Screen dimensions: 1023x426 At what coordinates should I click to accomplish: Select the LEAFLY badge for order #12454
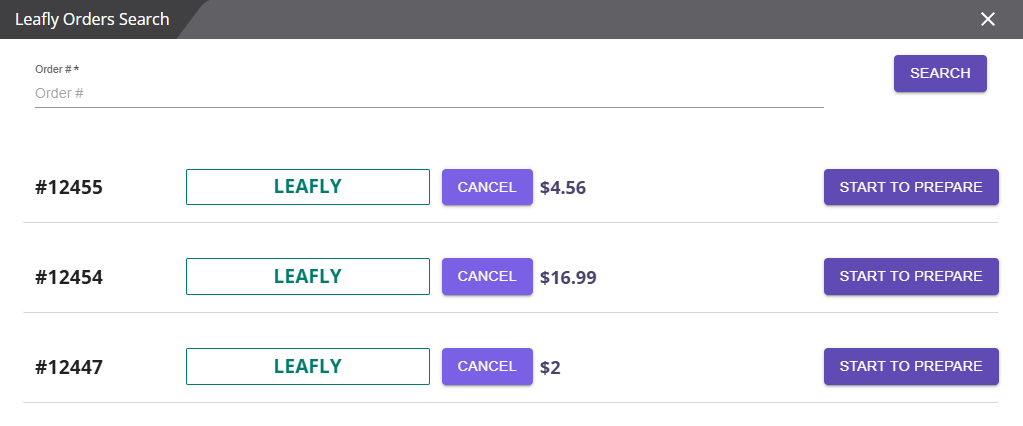307,277
